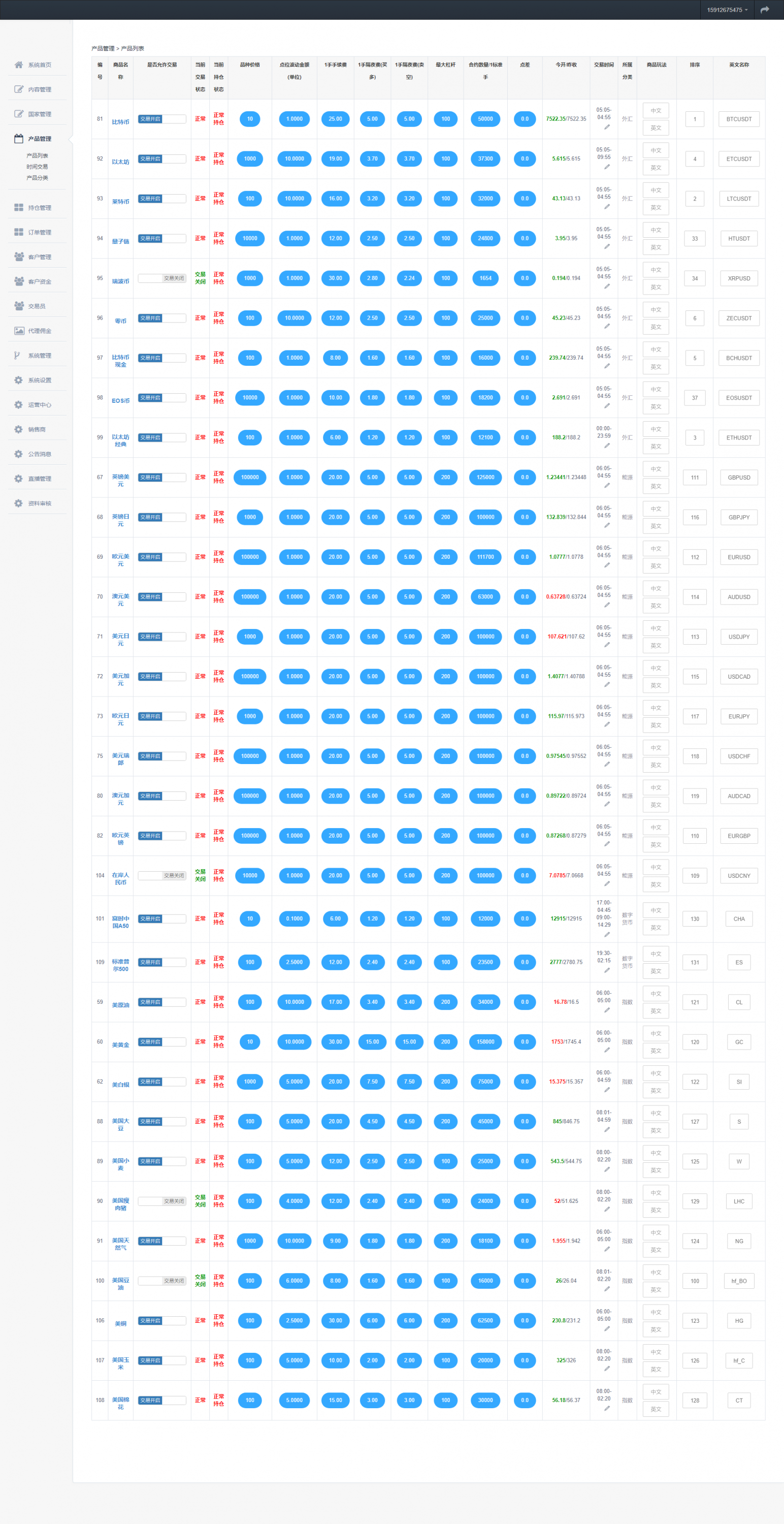Open 产品分类 submenu item
The width and height of the screenshot is (784, 1524).
pos(37,178)
